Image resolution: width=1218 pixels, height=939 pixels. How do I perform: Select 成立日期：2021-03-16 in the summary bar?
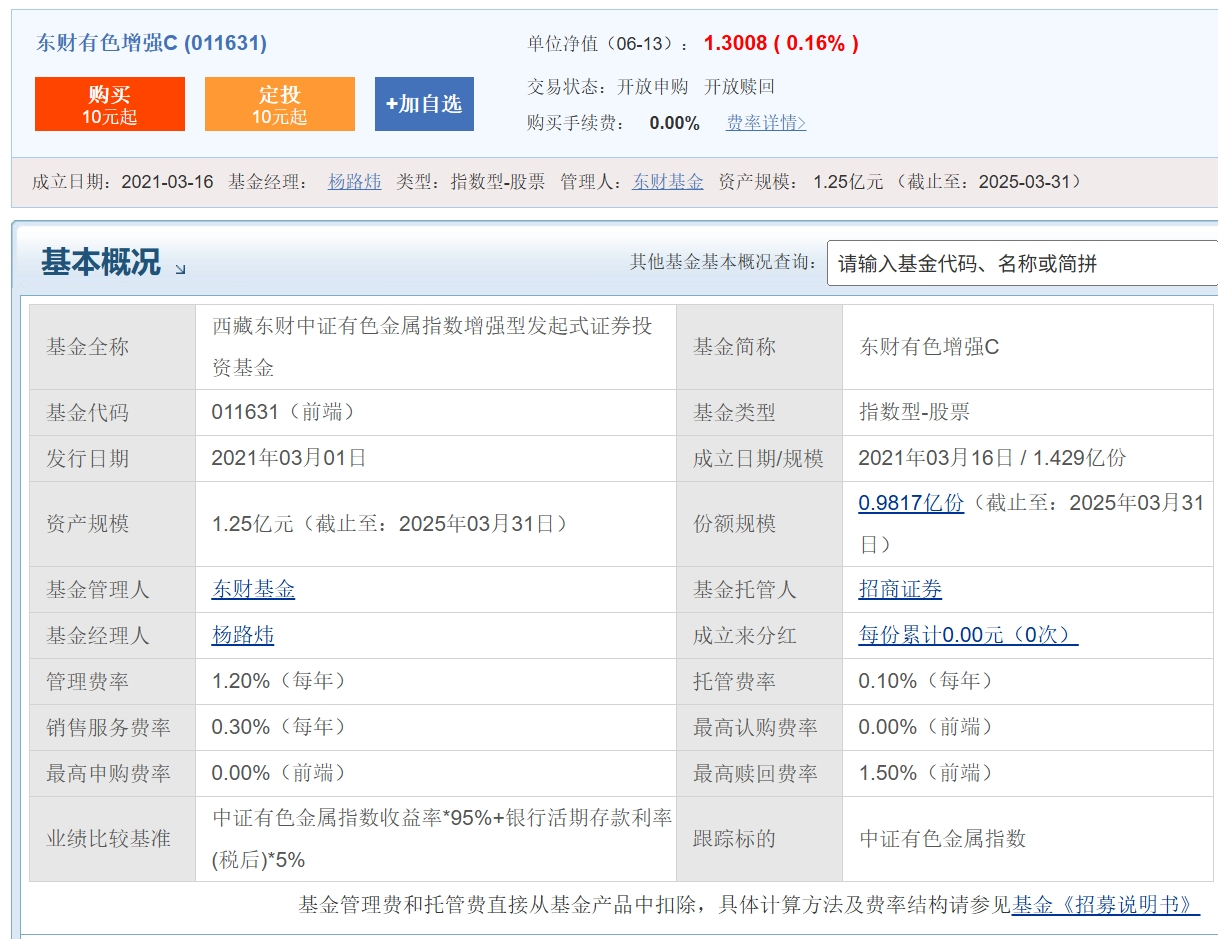click(x=123, y=182)
